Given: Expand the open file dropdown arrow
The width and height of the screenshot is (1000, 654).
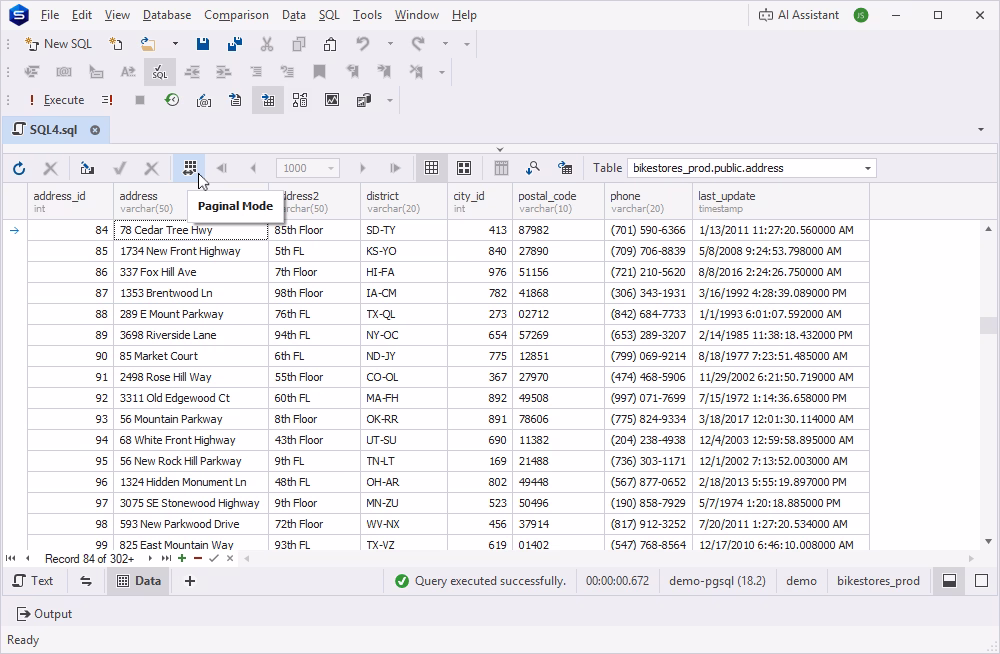Looking at the screenshot, I should [175, 43].
